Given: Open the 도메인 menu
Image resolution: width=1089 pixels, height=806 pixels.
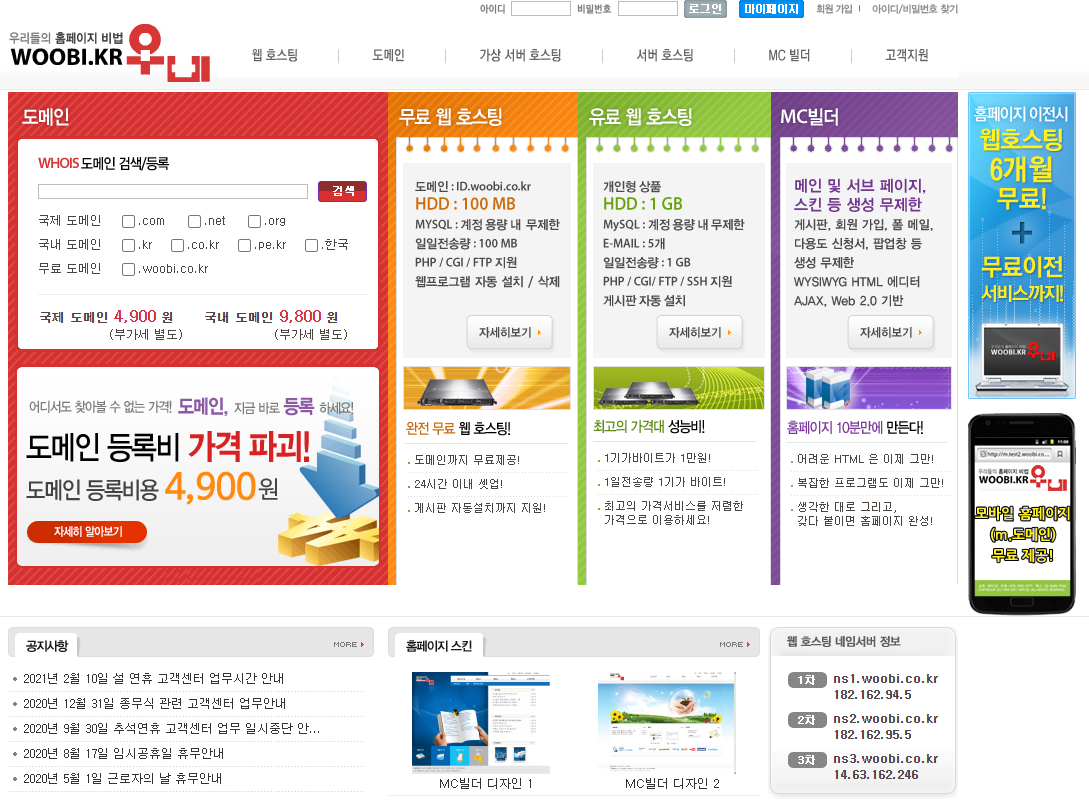Looking at the screenshot, I should tap(388, 55).
